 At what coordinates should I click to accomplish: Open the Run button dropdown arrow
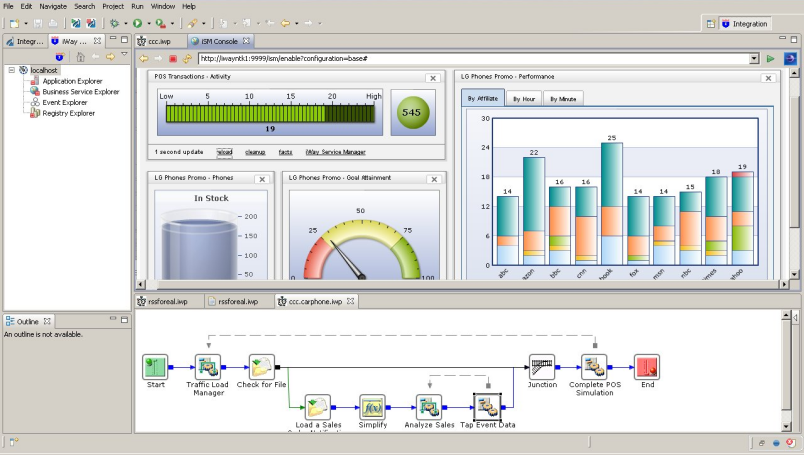(x=149, y=22)
